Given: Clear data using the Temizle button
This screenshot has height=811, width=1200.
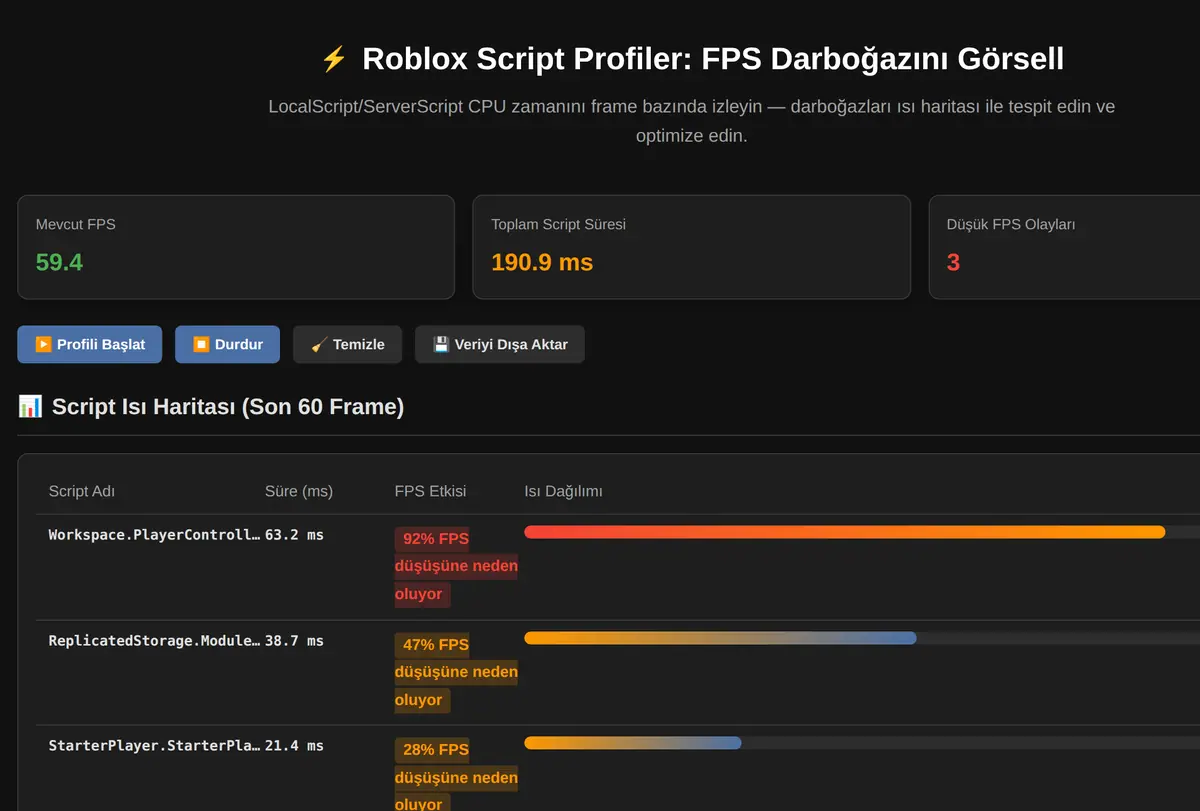Looking at the screenshot, I should (x=347, y=344).
